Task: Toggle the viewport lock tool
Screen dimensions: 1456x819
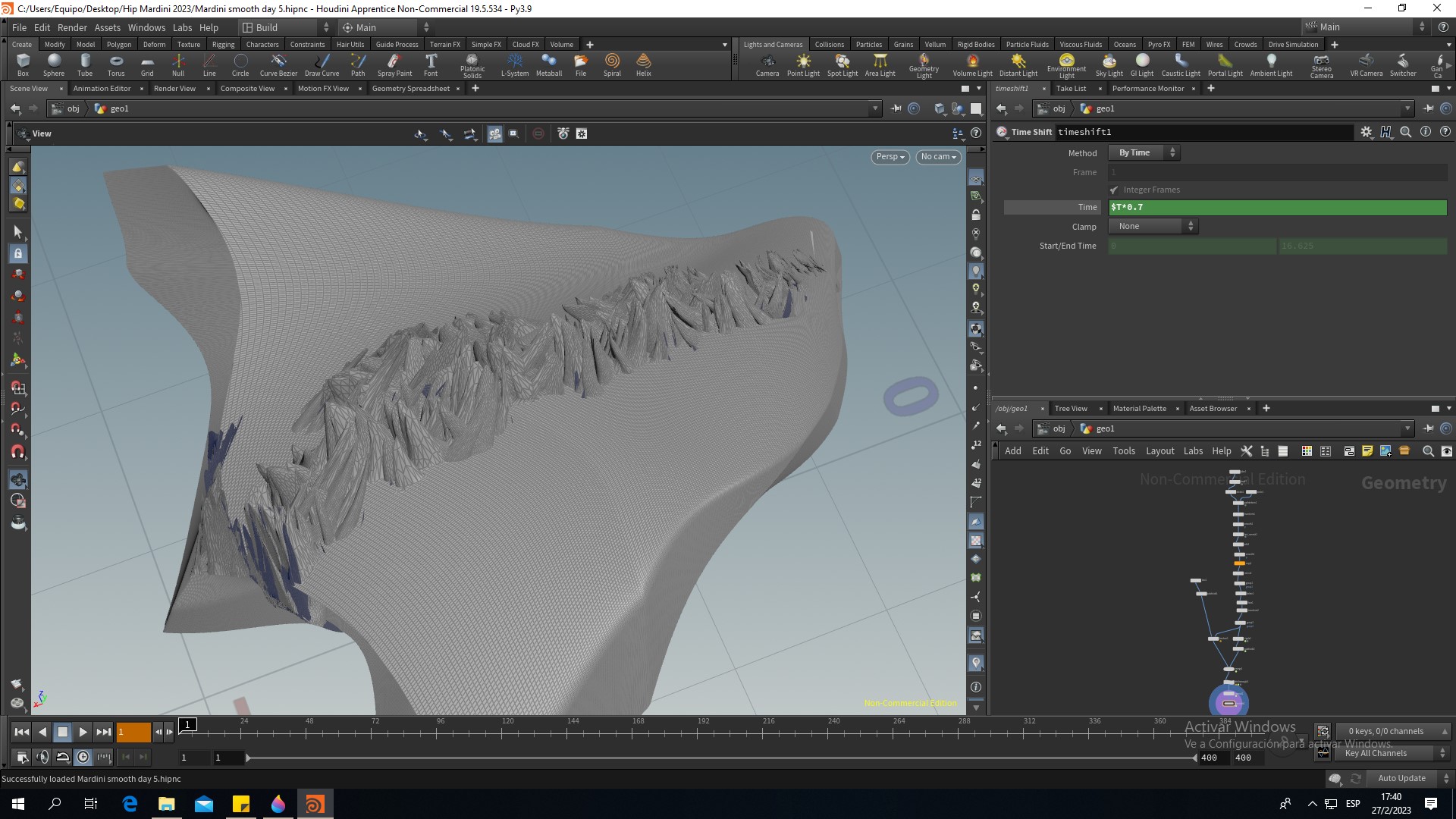Action: [18, 253]
